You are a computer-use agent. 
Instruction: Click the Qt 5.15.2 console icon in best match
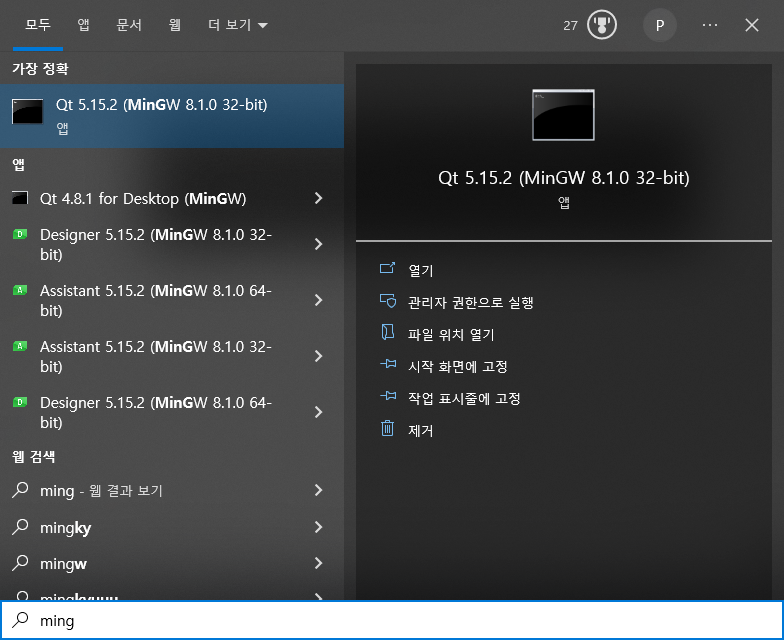point(28,111)
